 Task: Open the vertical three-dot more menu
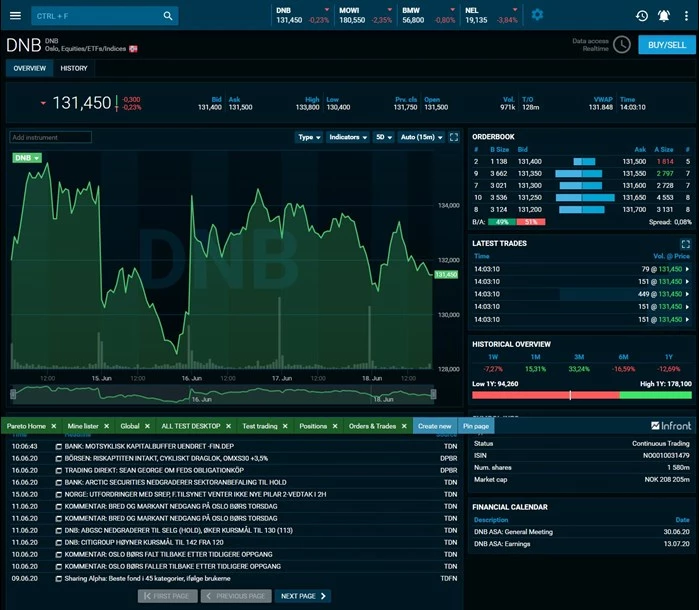[686, 16]
